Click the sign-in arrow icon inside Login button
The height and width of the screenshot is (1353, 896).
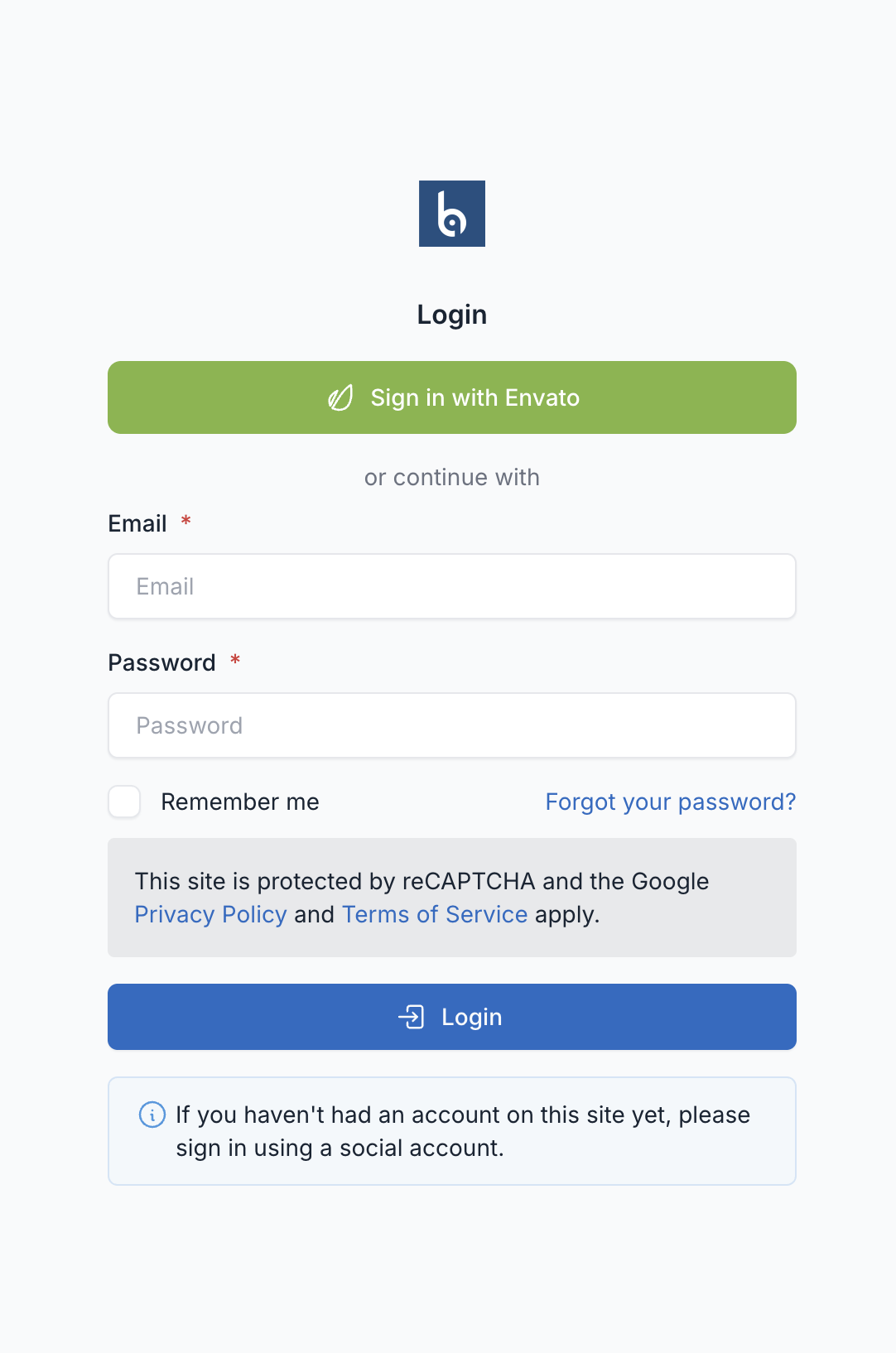(413, 1017)
